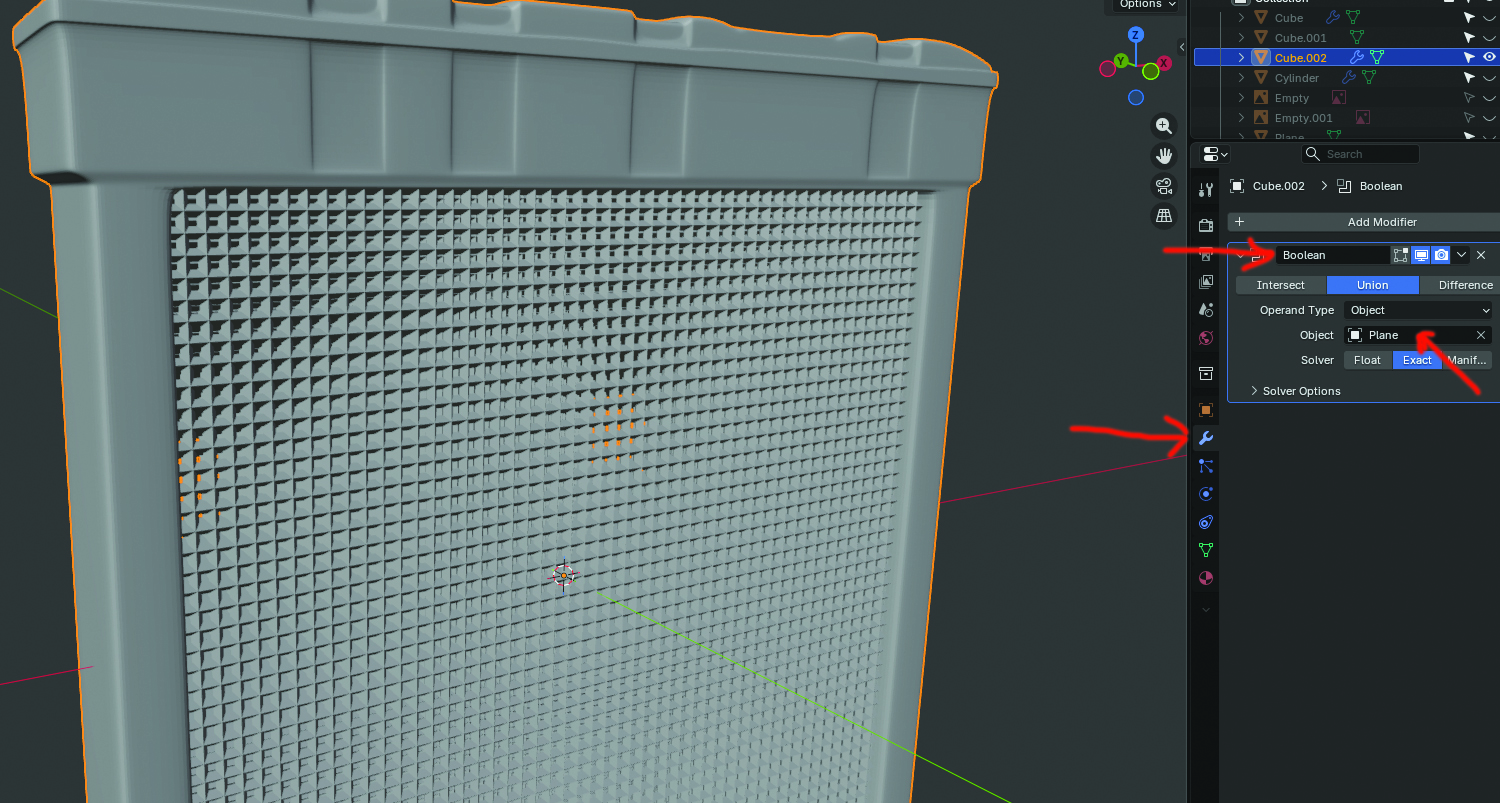This screenshot has width=1500, height=803.
Task: Select the Difference boolean operation
Action: click(1459, 285)
